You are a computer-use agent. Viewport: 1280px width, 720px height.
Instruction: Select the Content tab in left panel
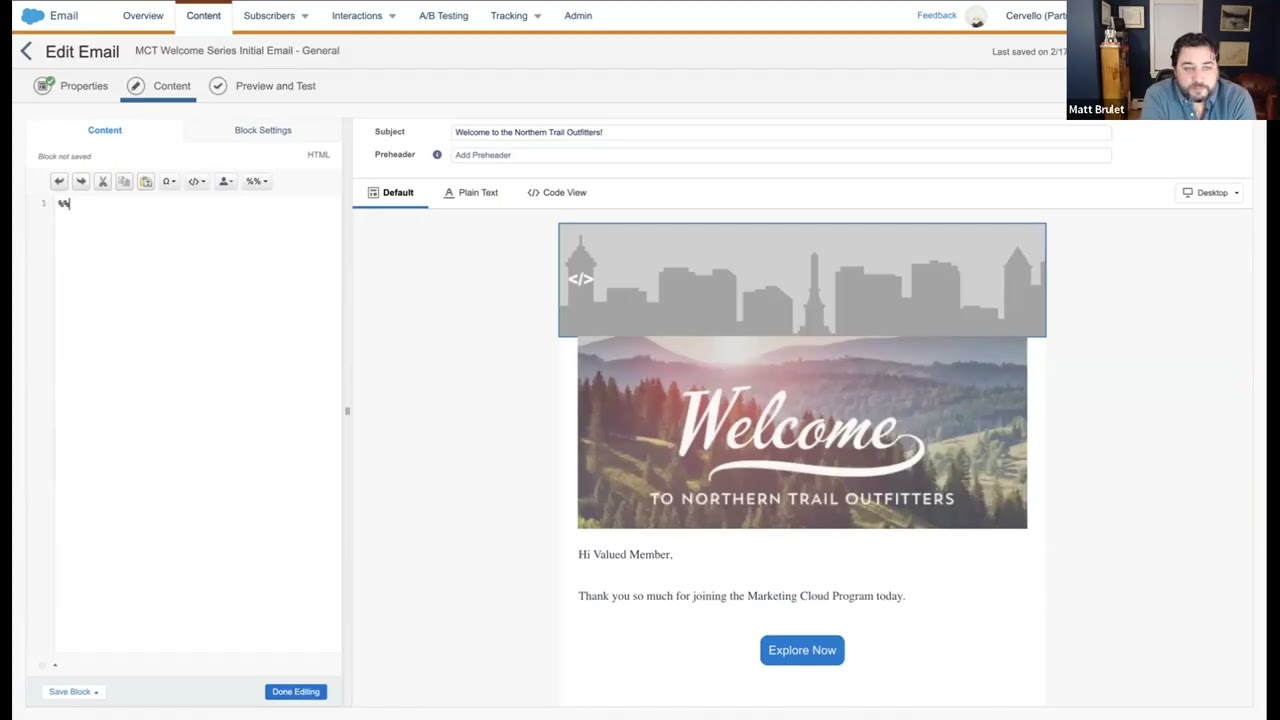[105, 130]
